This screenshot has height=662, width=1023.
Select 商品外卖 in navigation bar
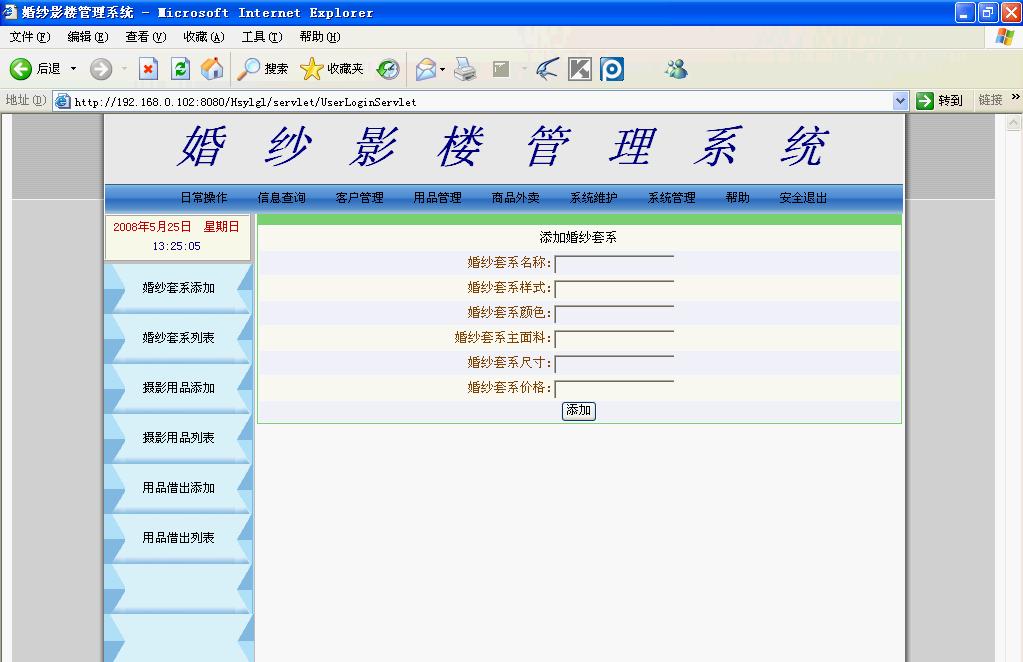tap(515, 198)
